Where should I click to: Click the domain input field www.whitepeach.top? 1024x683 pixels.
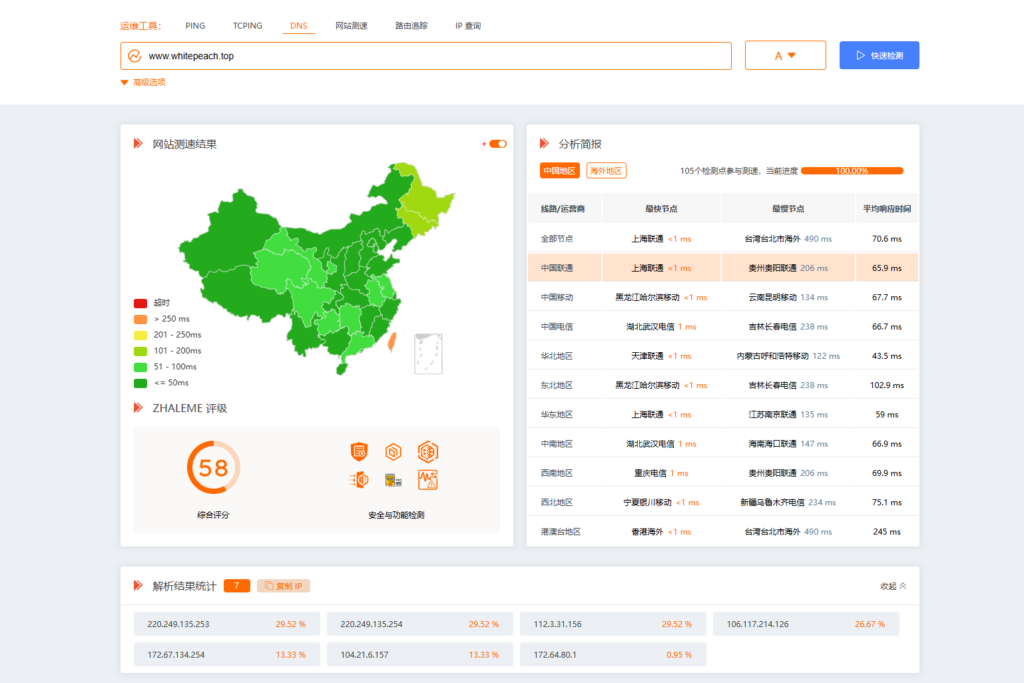click(426, 56)
